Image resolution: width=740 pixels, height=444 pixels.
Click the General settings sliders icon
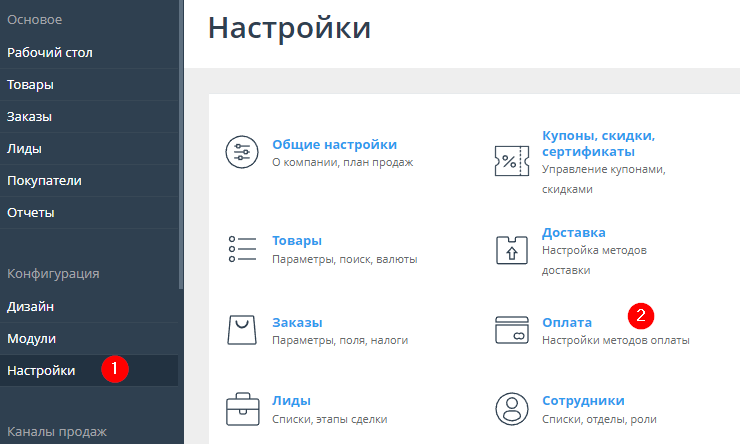coord(242,152)
